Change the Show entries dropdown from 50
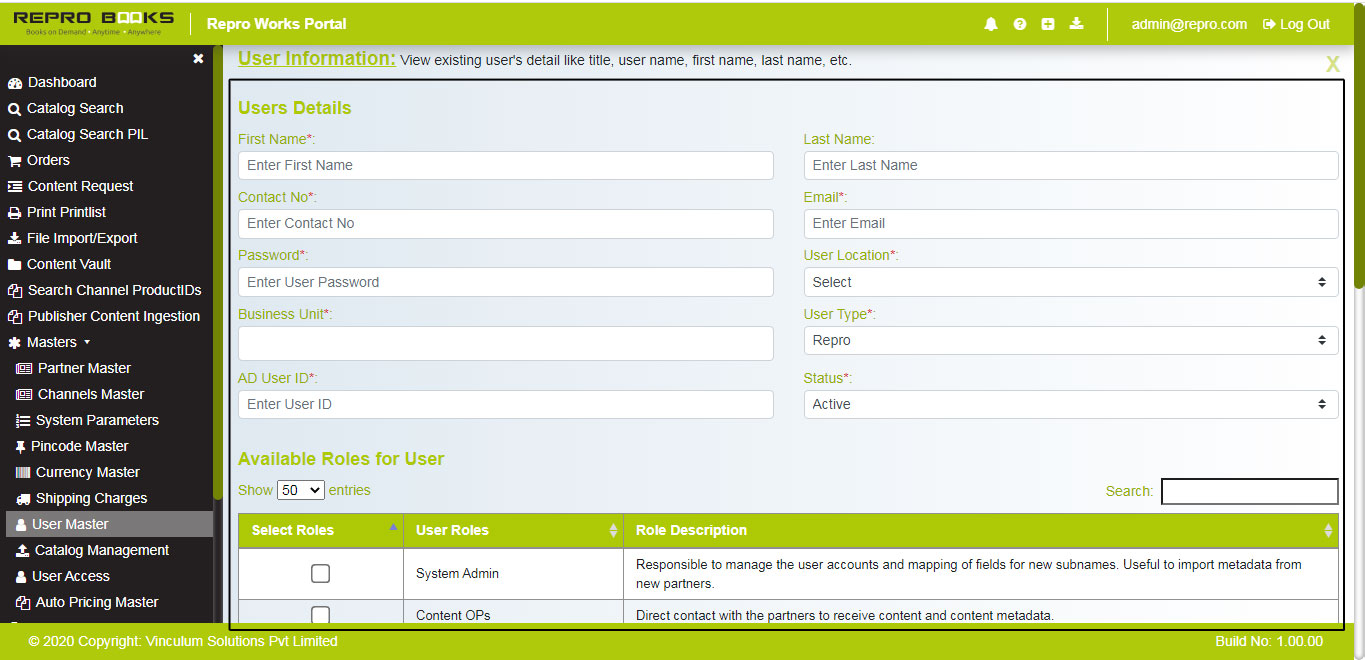 (300, 490)
